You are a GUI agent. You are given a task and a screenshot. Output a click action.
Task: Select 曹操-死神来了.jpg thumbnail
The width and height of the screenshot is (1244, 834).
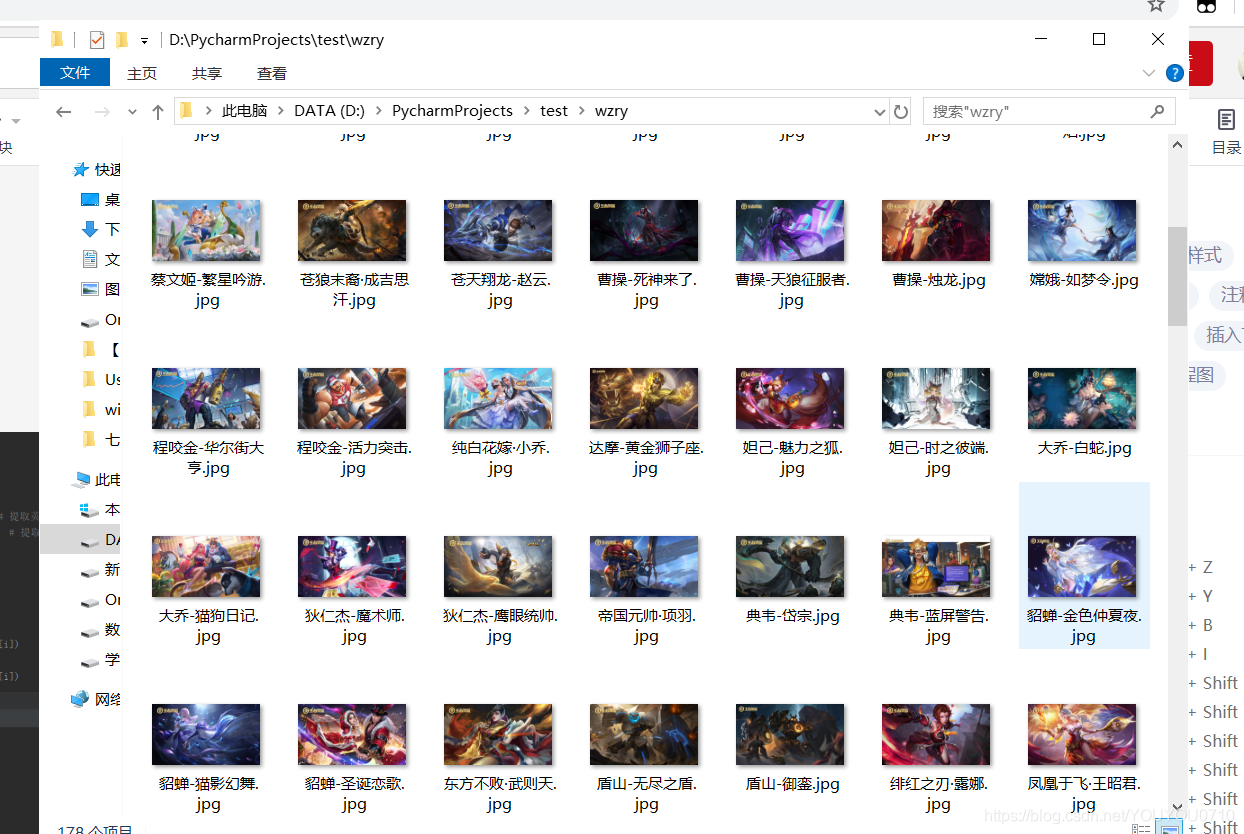(644, 231)
